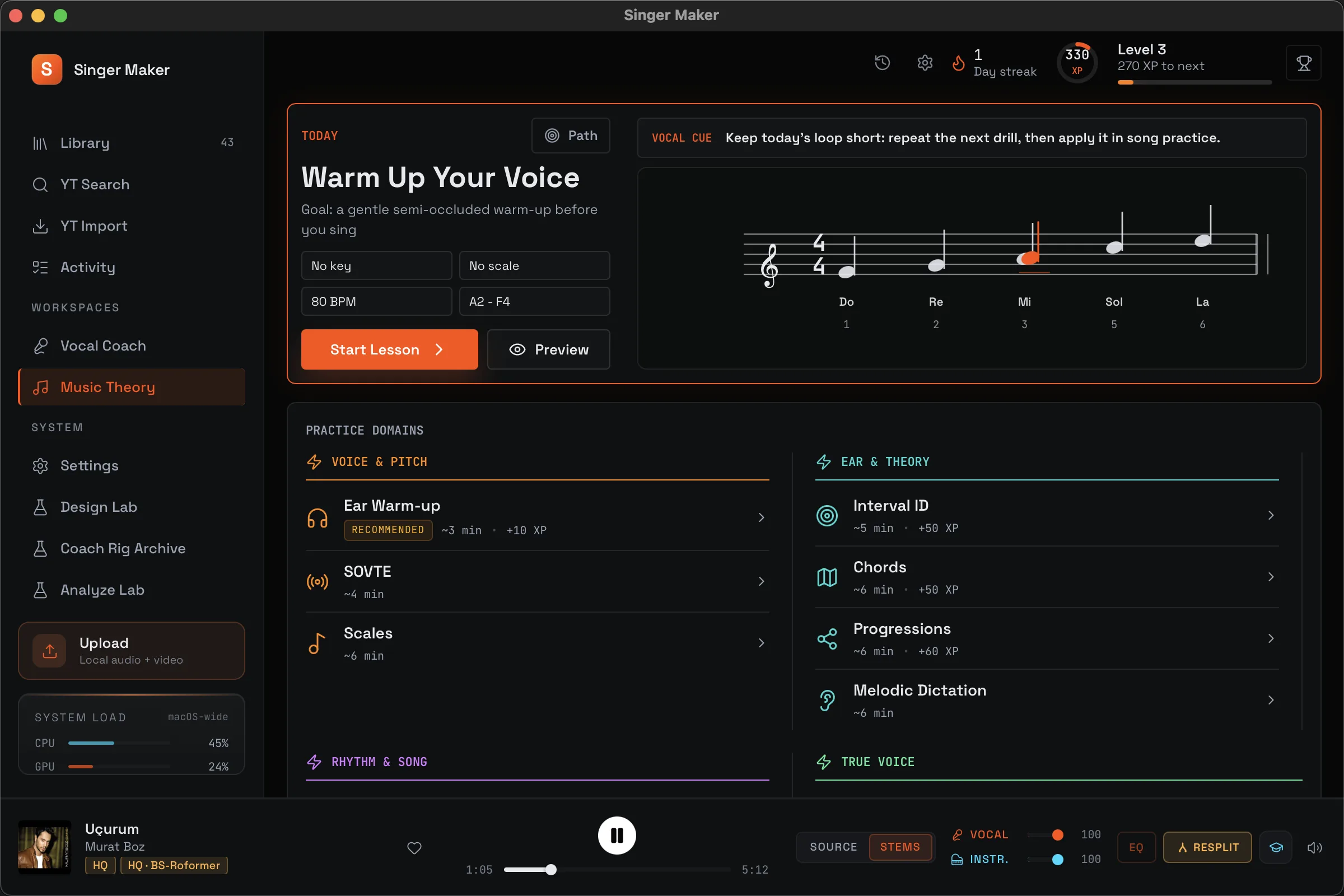Toggle the EQ button
The width and height of the screenshot is (1344, 896).
[x=1136, y=847]
